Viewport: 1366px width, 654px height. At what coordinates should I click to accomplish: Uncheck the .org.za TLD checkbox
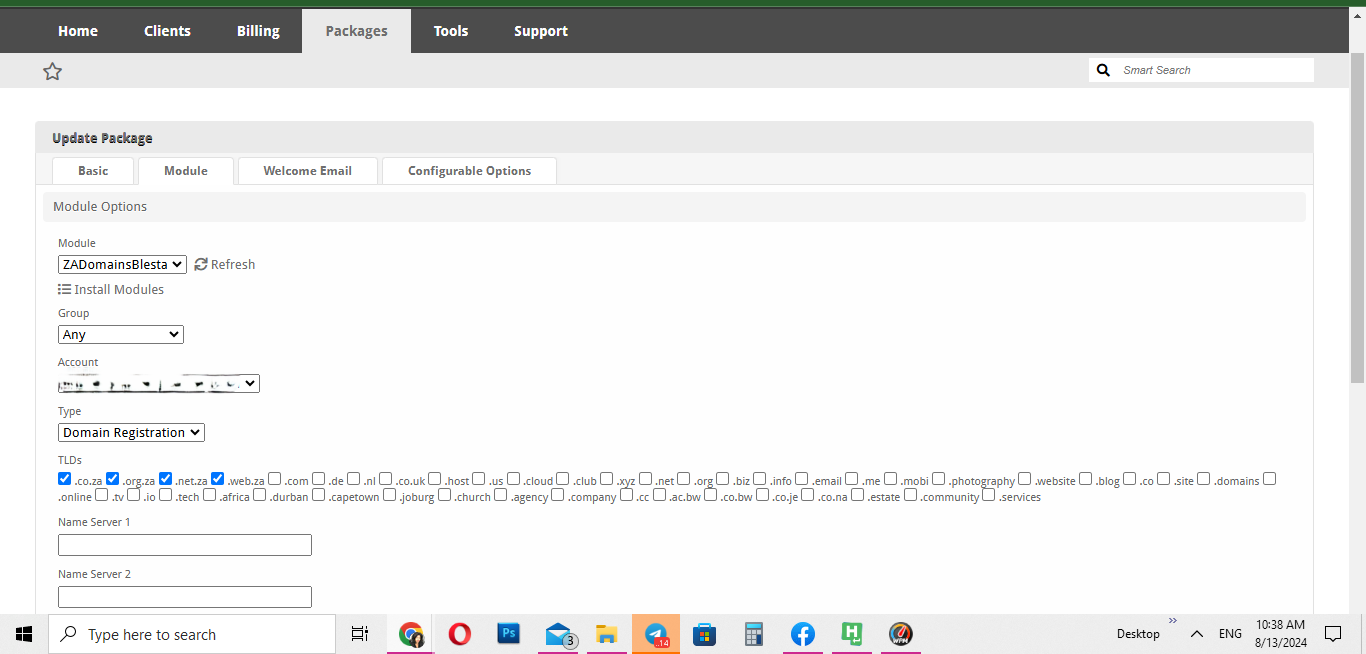113,479
